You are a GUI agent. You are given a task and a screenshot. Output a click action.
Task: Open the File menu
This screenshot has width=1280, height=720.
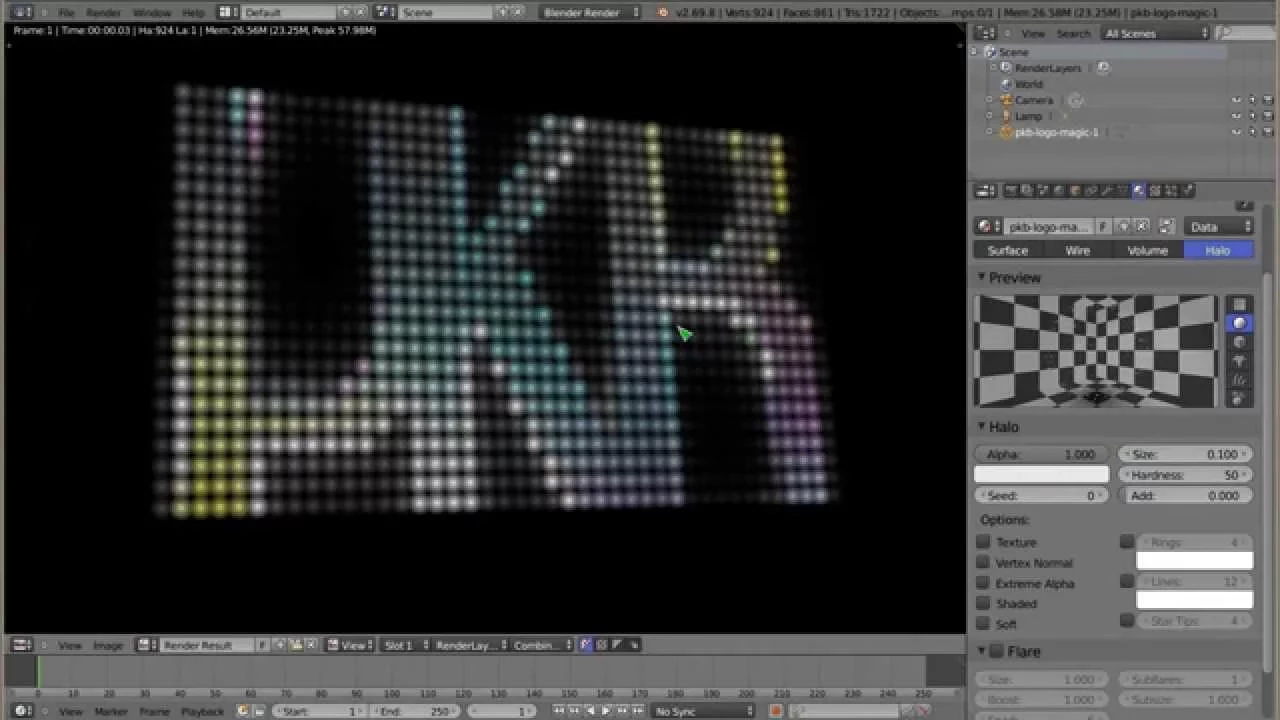pos(66,12)
